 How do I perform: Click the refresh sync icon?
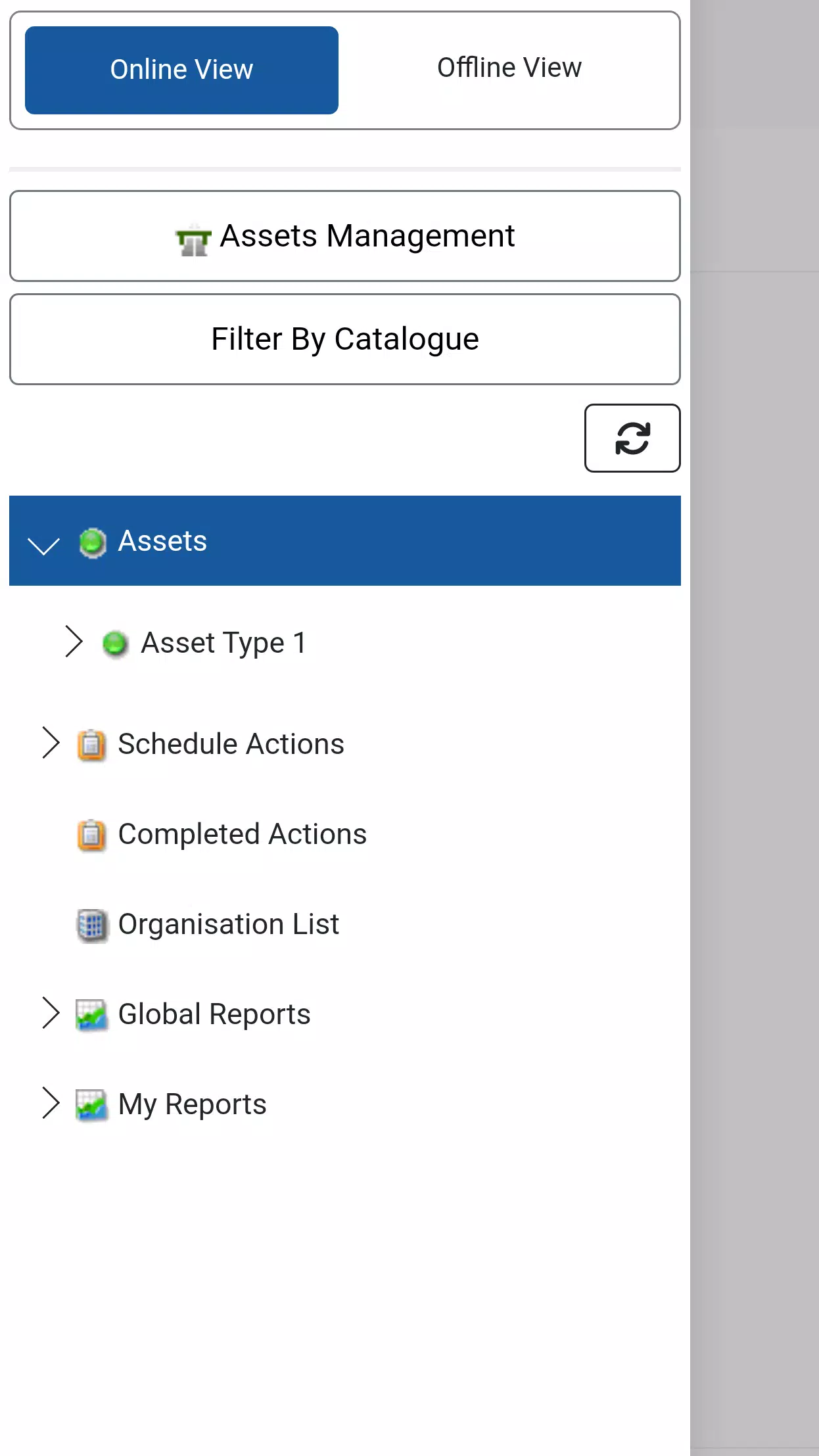(x=632, y=438)
